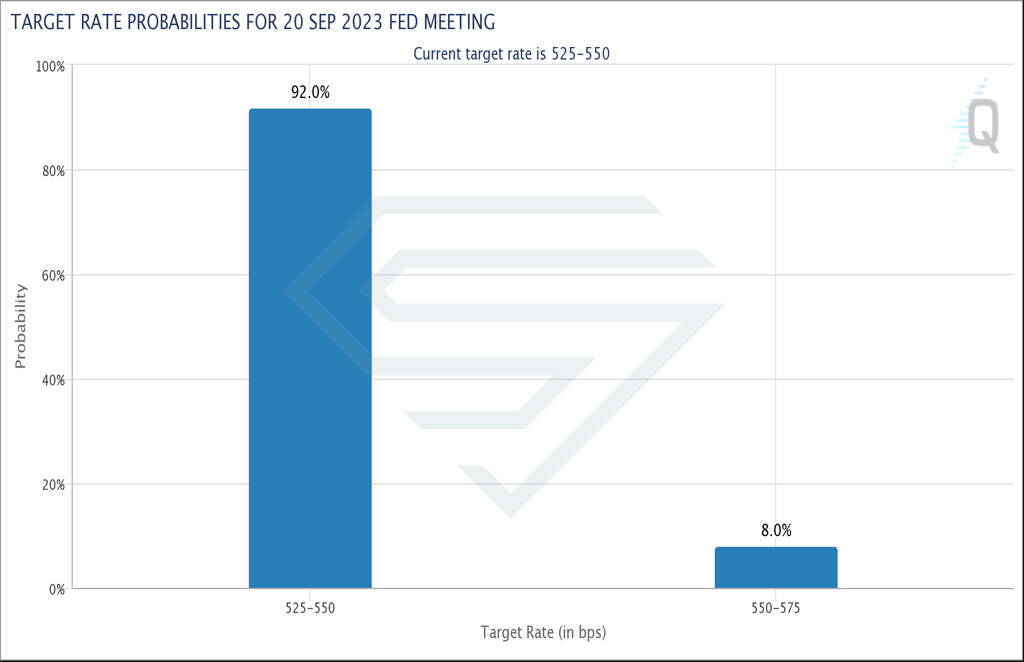This screenshot has height=662, width=1024.
Task: Select the 550-575 probability bar
Action: click(x=776, y=567)
